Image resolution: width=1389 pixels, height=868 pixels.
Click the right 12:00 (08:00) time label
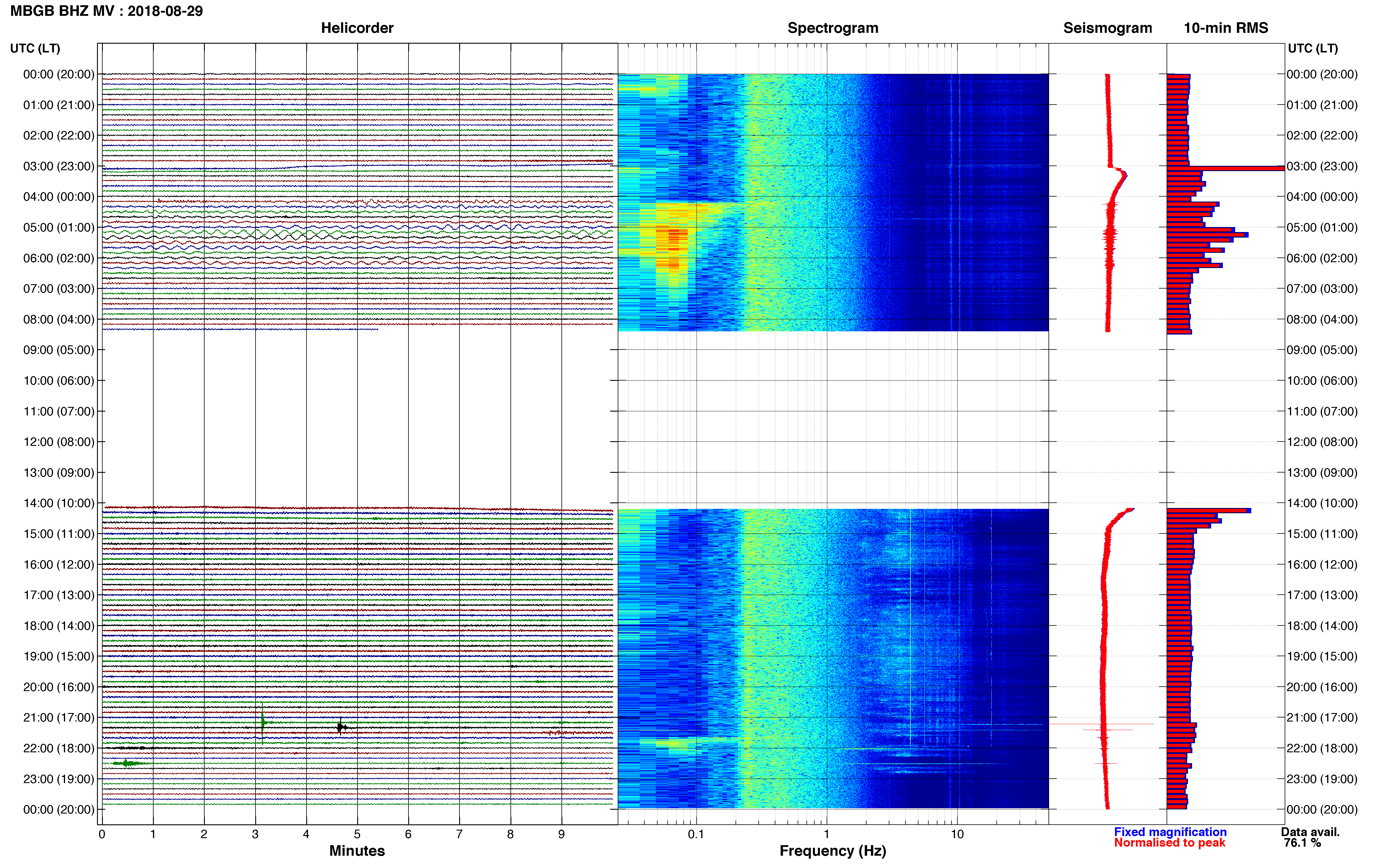point(1322,442)
